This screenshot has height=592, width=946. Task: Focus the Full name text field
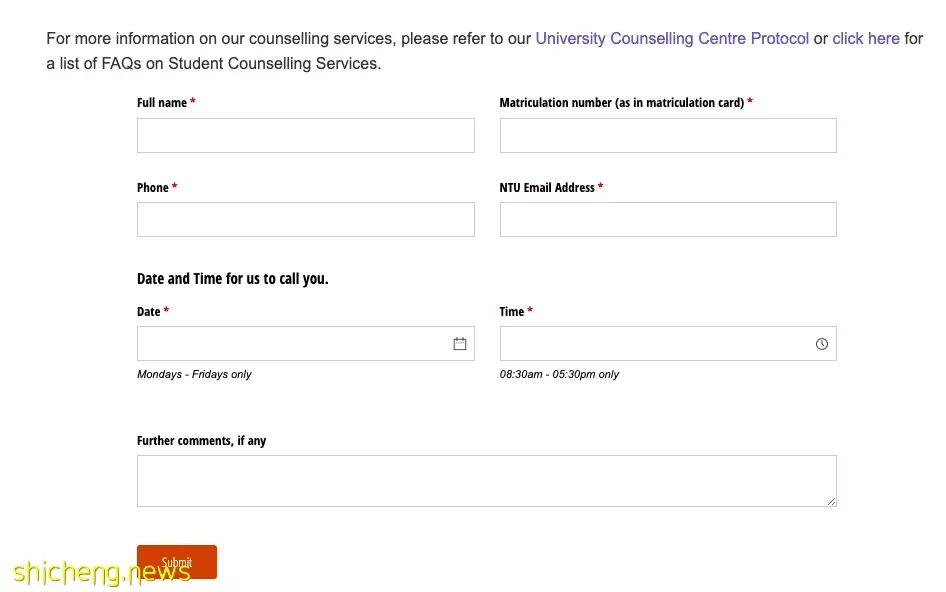pos(306,135)
